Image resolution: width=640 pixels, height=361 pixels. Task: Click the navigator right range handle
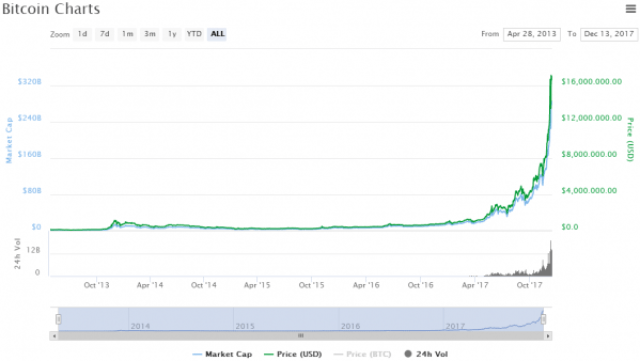pos(544,319)
